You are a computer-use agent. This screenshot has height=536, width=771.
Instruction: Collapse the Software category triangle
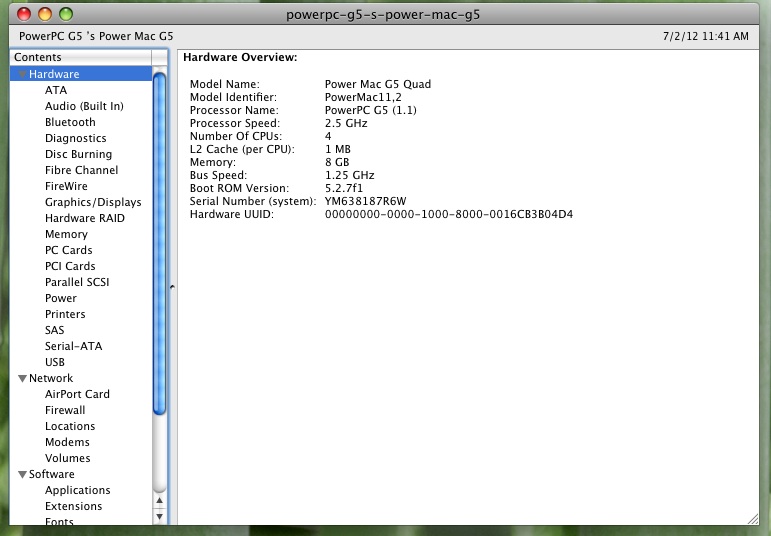23,474
